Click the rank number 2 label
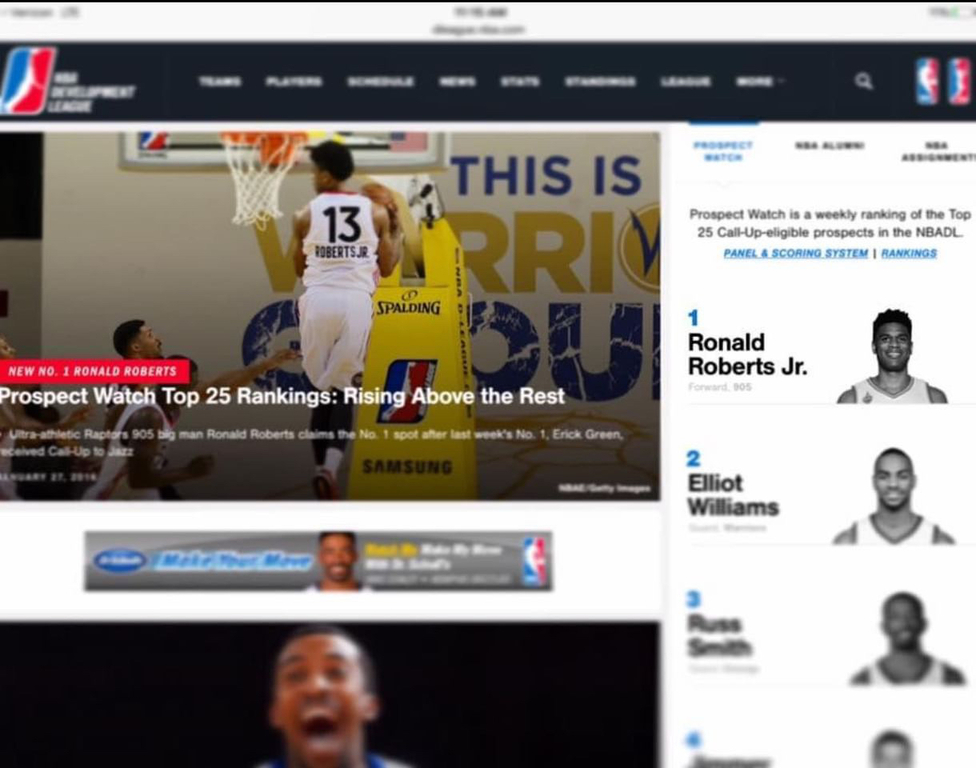Viewport: 976px width, 768px height. pyautogui.click(x=693, y=459)
